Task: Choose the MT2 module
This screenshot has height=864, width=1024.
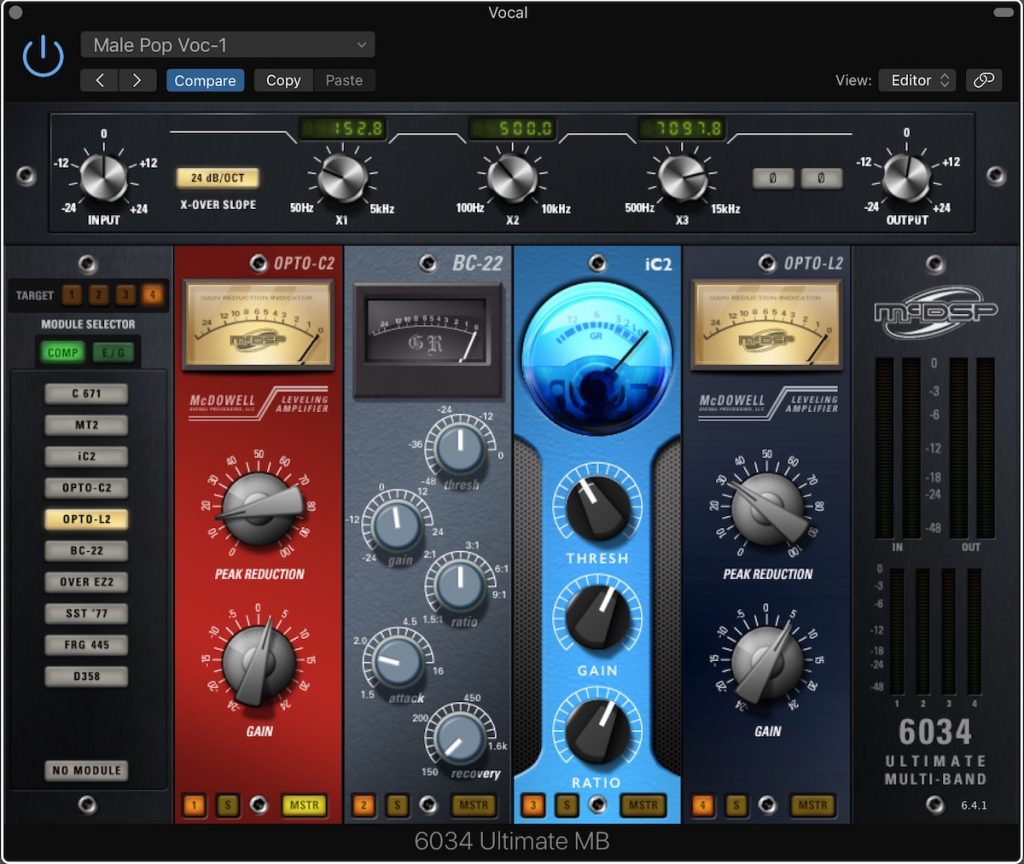Action: 86,425
